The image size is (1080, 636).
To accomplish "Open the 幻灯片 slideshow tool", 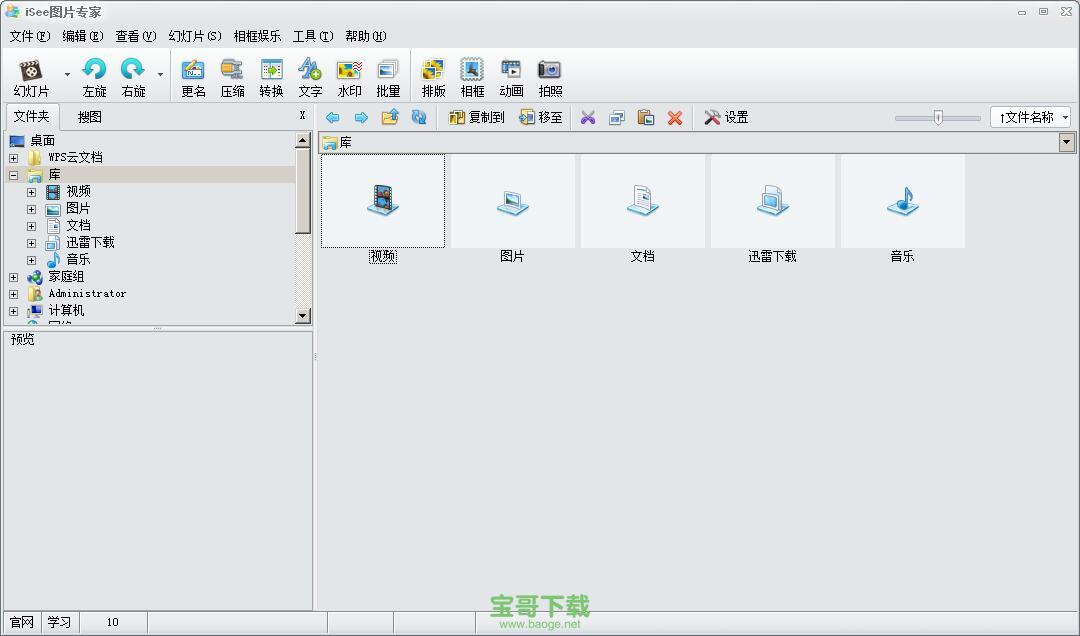I will click(29, 75).
